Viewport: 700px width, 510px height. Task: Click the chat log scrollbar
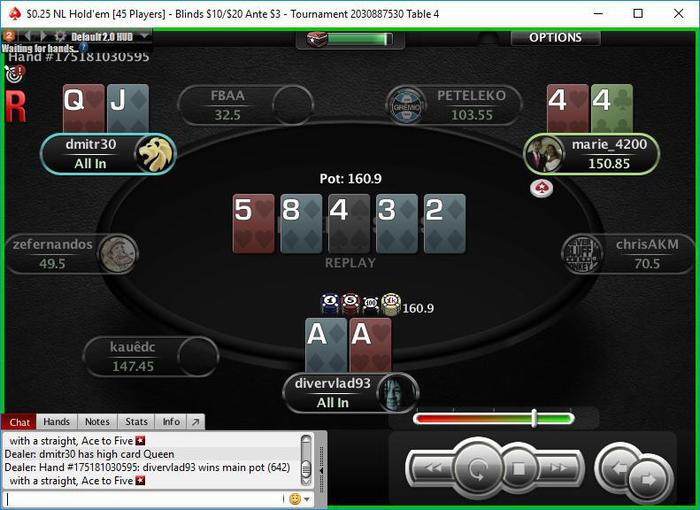click(x=306, y=460)
